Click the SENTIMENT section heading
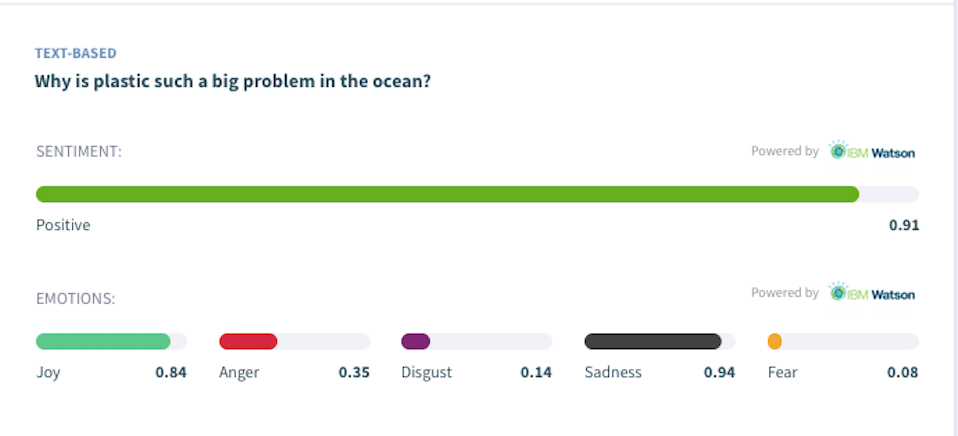 (x=79, y=152)
